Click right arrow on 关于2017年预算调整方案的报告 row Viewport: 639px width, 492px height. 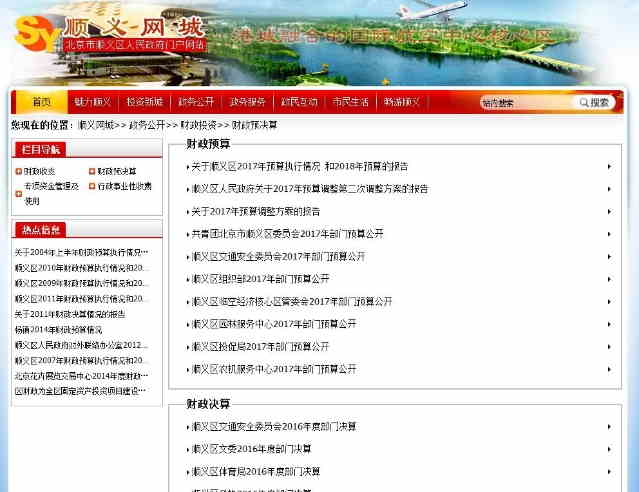coord(609,211)
